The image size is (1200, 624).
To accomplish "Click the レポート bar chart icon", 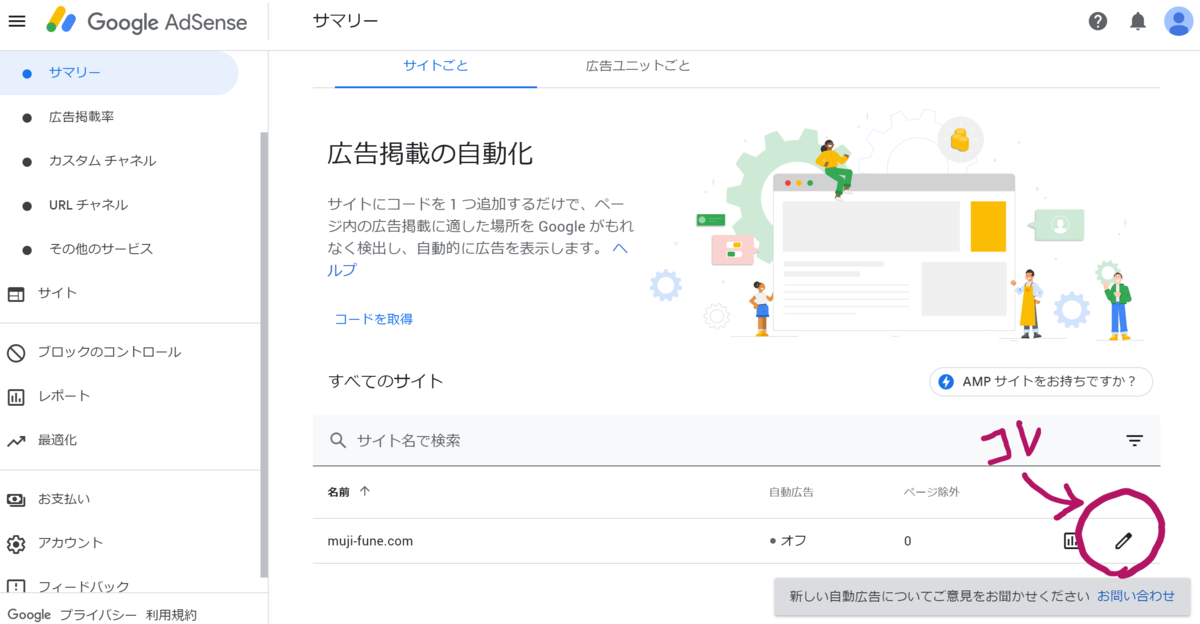I will click(x=16, y=396).
